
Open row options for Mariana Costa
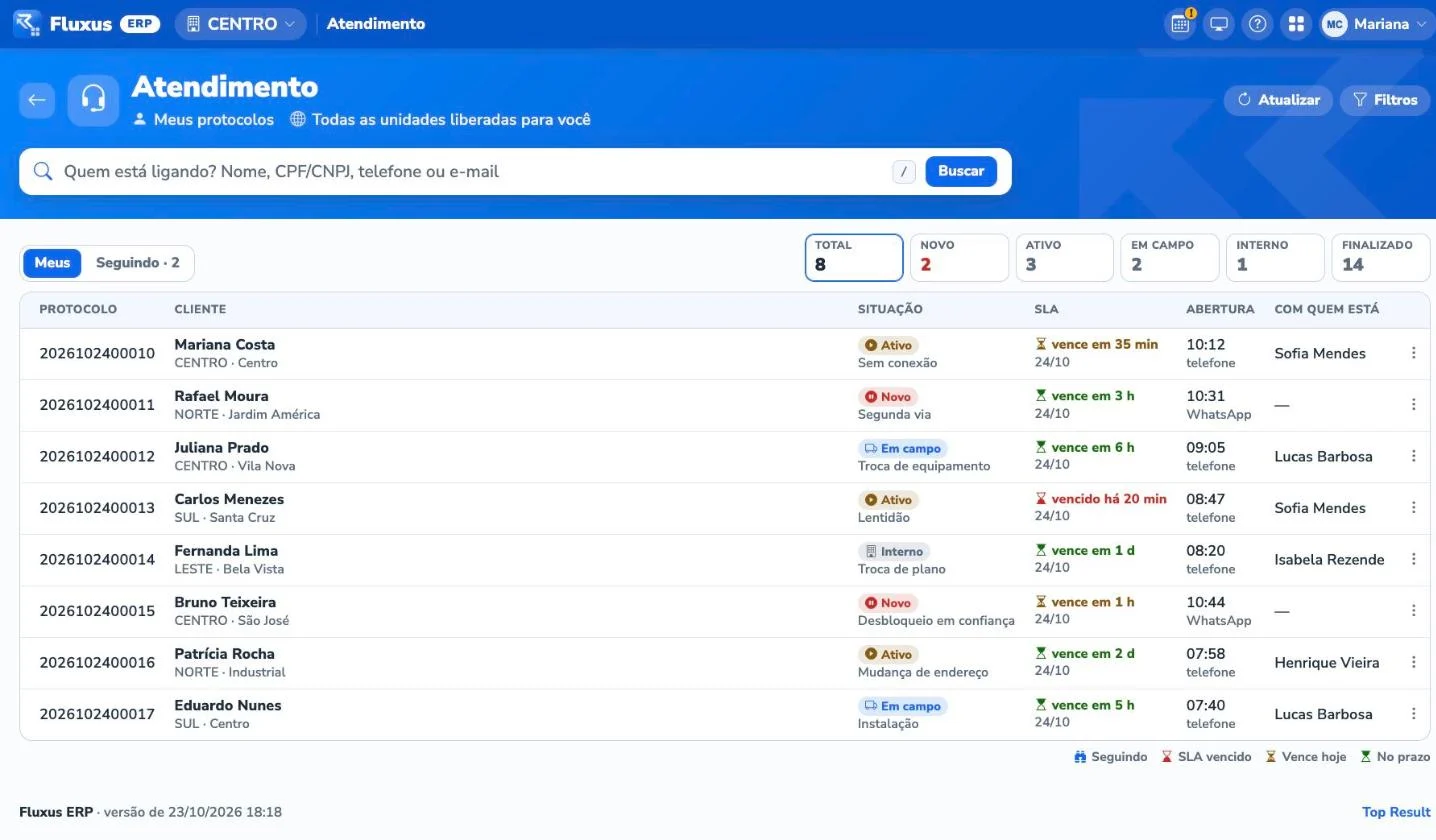(x=1413, y=353)
